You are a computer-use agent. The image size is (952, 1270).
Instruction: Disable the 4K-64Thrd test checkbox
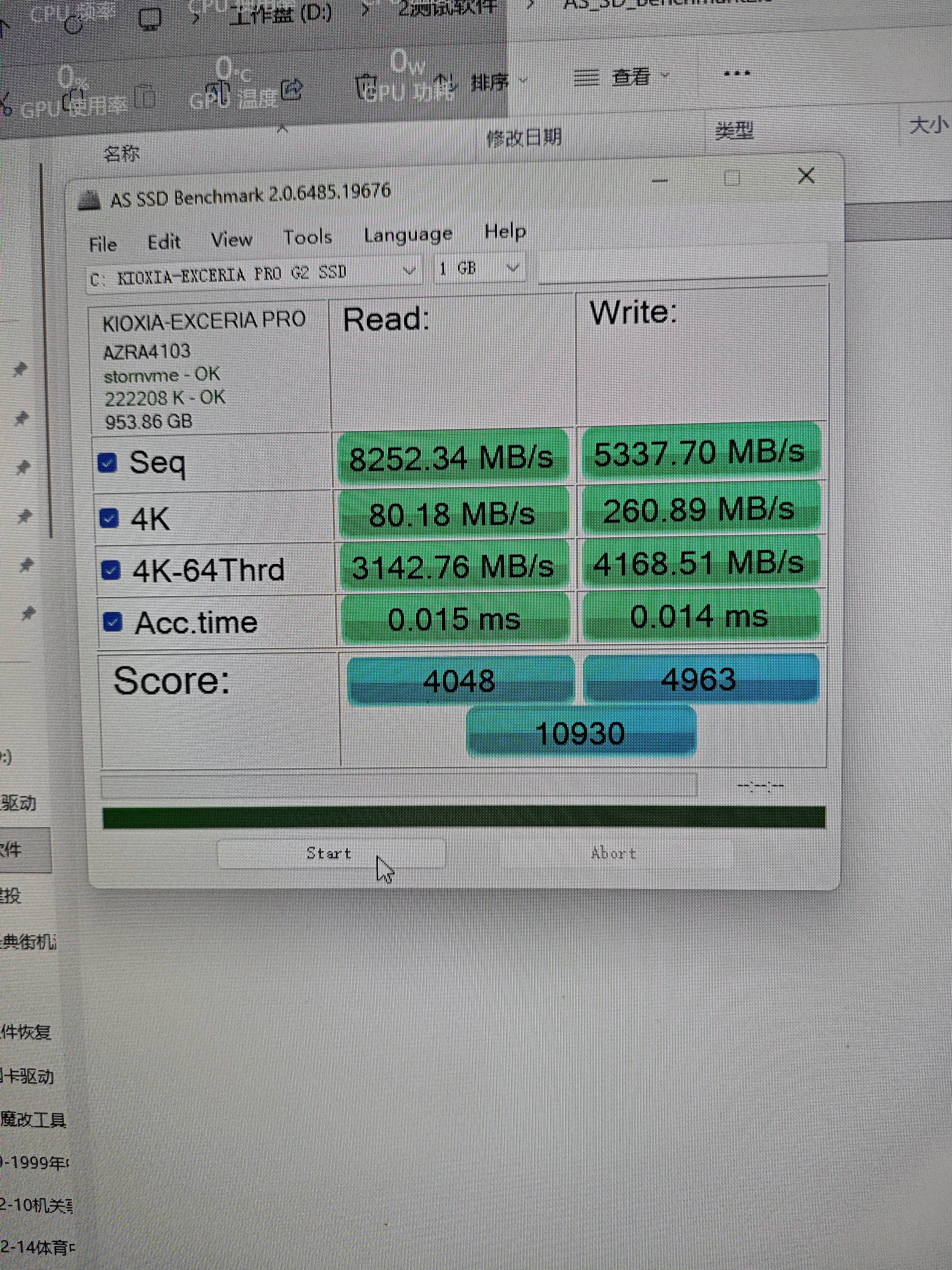click(111, 570)
